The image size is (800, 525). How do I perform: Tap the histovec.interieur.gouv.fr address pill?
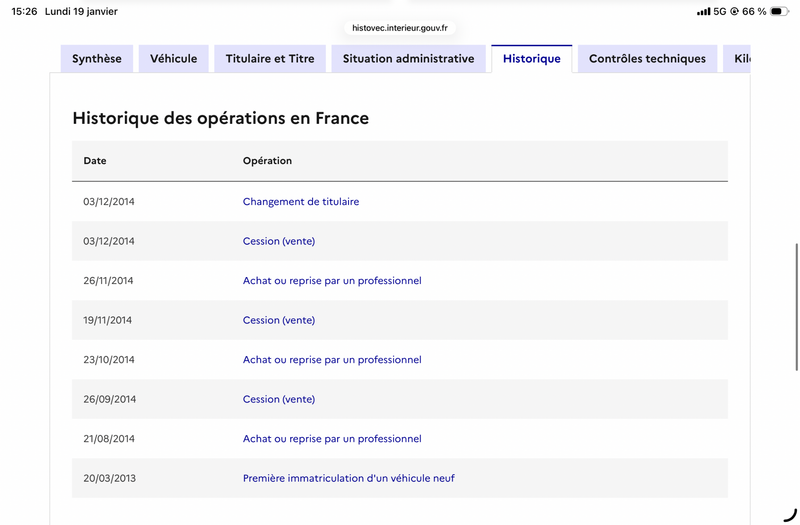tap(400, 28)
